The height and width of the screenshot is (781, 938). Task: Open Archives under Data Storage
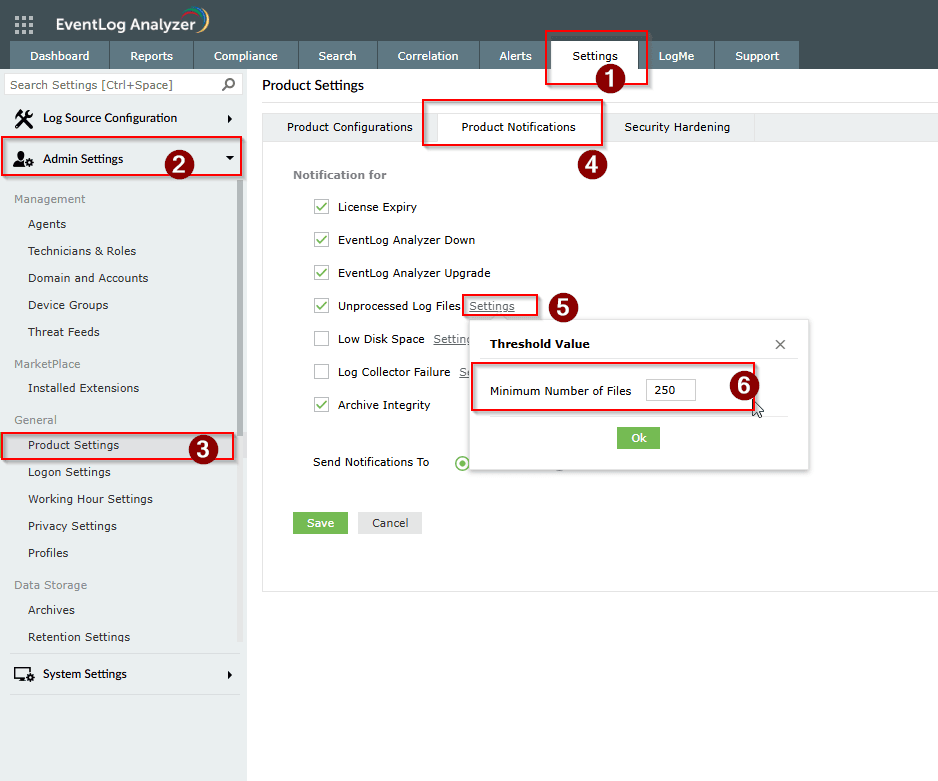click(x=51, y=610)
